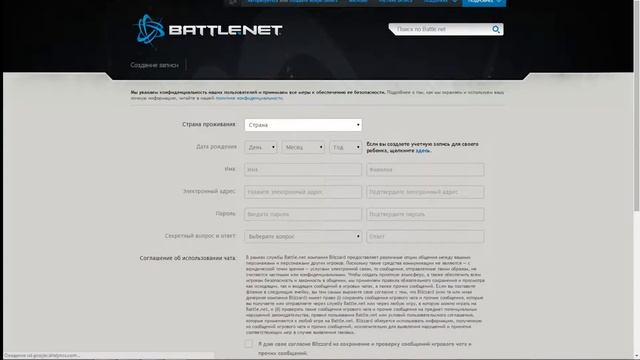Click the Подтвердите пароль field
This screenshot has height=360, width=640.
[425, 214]
